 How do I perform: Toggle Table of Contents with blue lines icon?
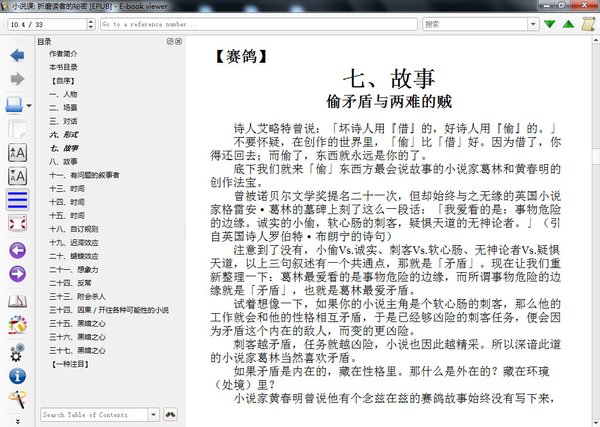16,201
